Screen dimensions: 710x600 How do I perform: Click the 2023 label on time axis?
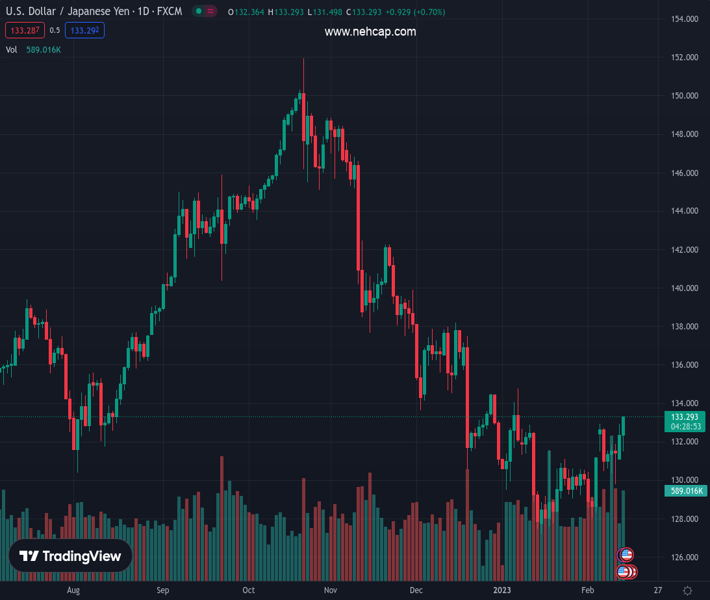tap(502, 590)
